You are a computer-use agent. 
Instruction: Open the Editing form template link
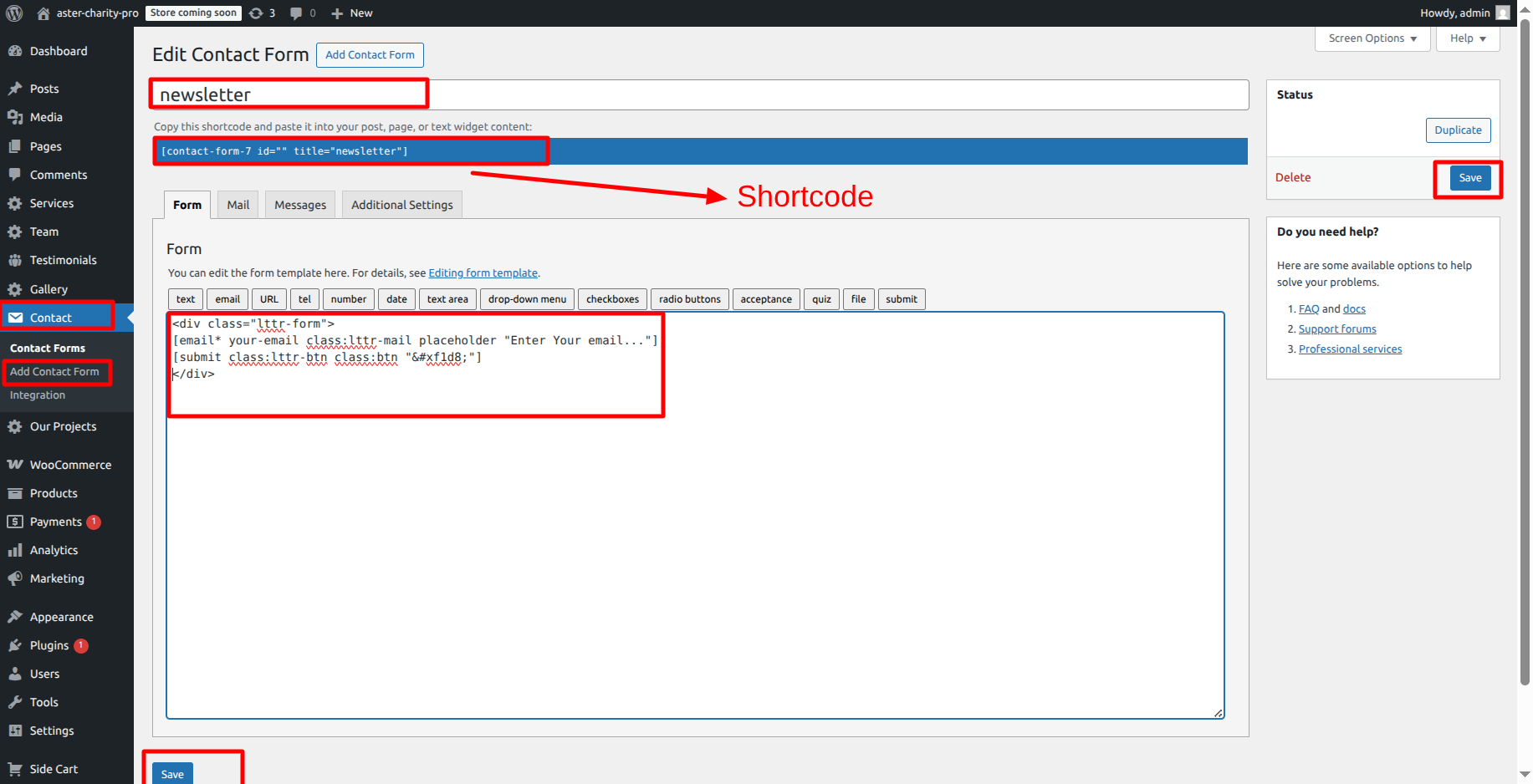[x=483, y=273]
